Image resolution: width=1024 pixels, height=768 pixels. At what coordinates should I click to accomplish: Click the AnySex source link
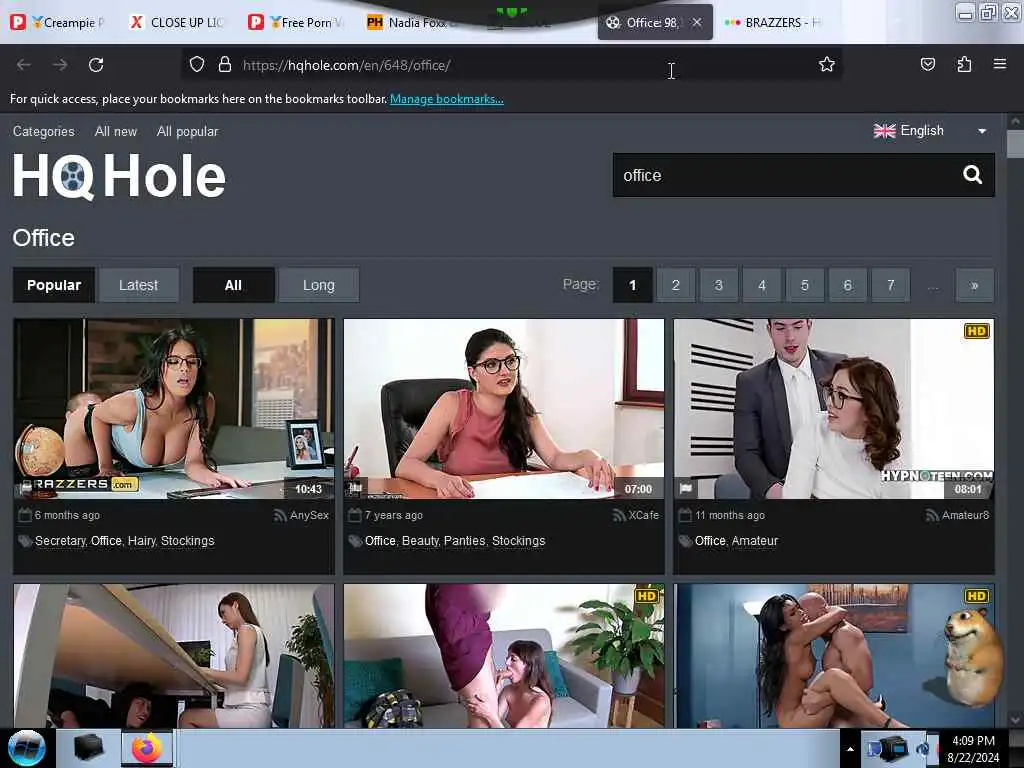click(309, 515)
